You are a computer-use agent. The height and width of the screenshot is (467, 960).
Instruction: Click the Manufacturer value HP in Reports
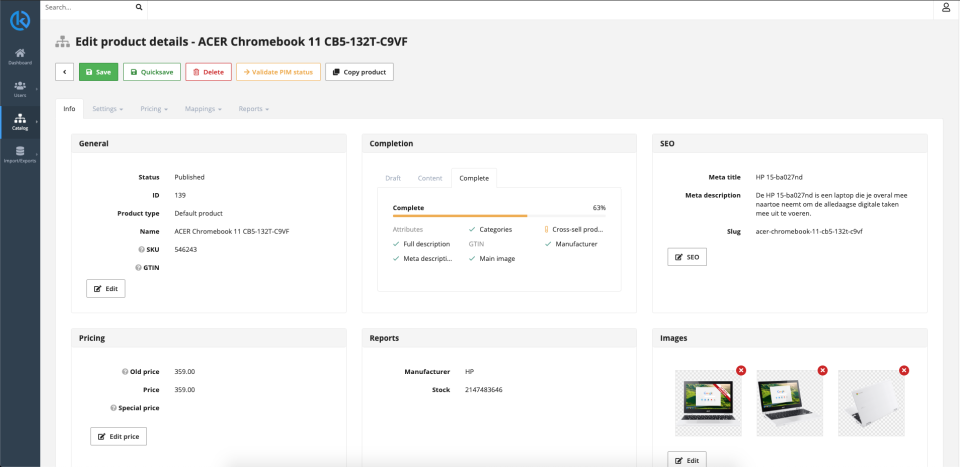tap(470, 372)
